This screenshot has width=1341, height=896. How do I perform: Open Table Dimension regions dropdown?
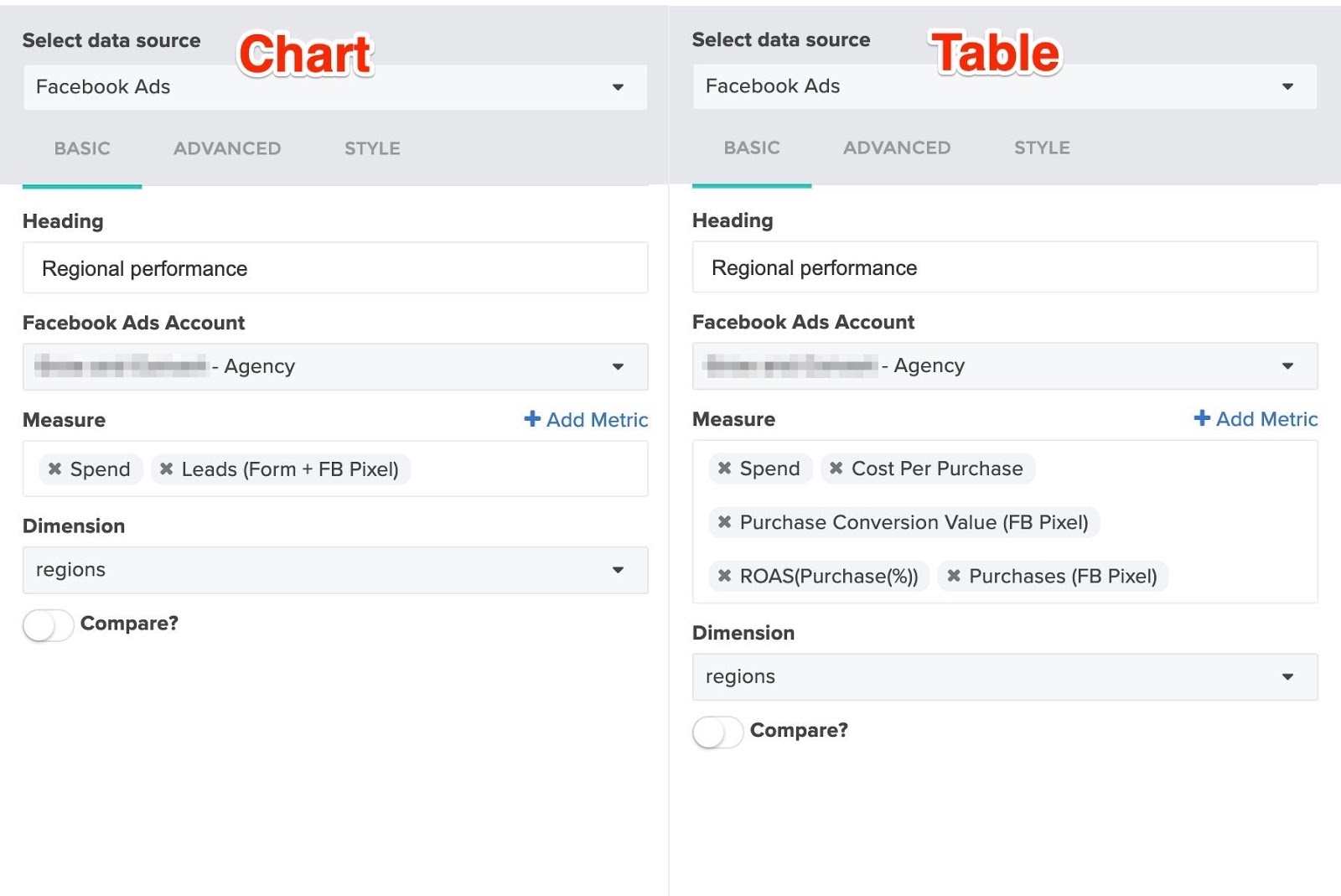coord(1005,676)
